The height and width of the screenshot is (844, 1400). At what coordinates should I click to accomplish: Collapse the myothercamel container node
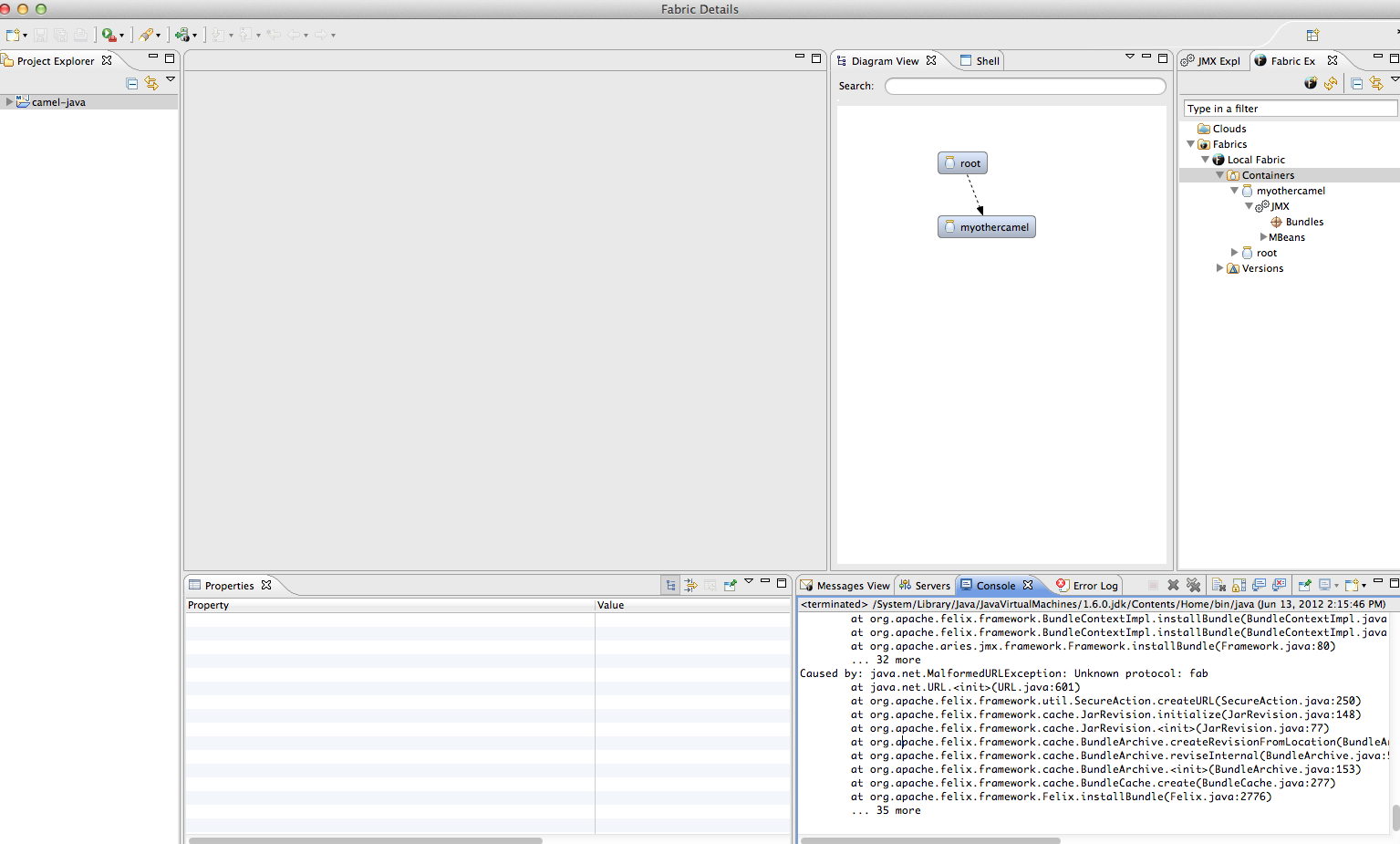point(1234,191)
